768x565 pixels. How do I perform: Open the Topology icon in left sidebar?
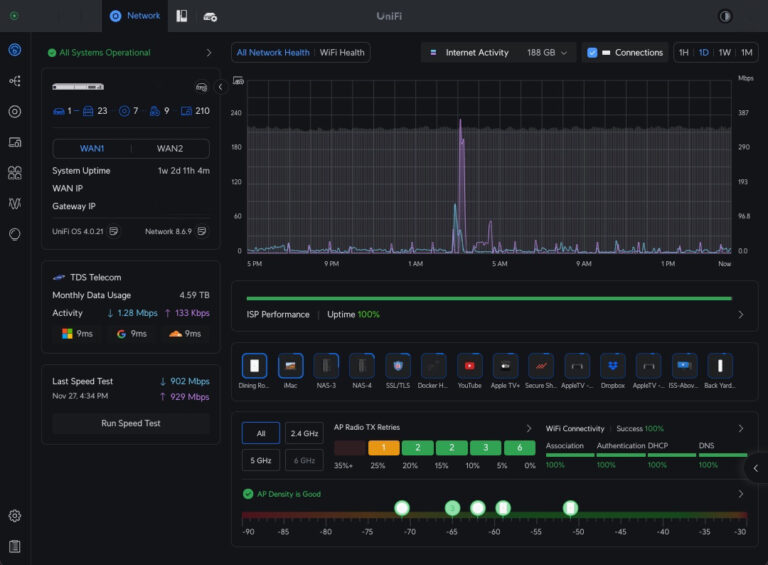coord(15,81)
